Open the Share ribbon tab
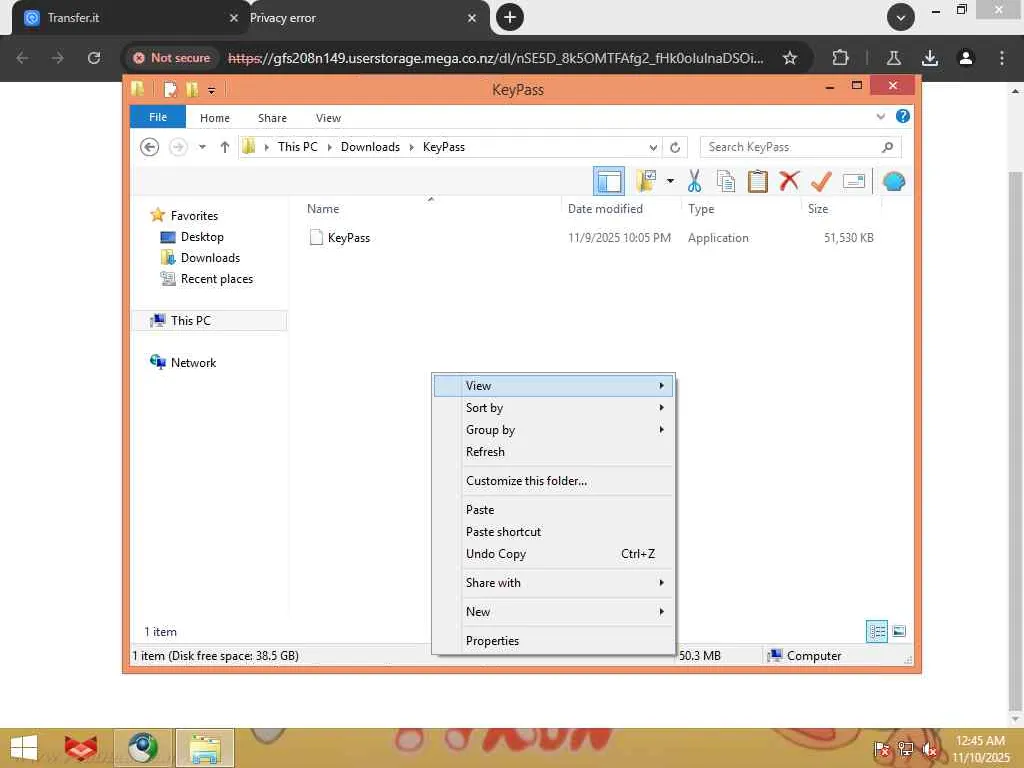 272,118
